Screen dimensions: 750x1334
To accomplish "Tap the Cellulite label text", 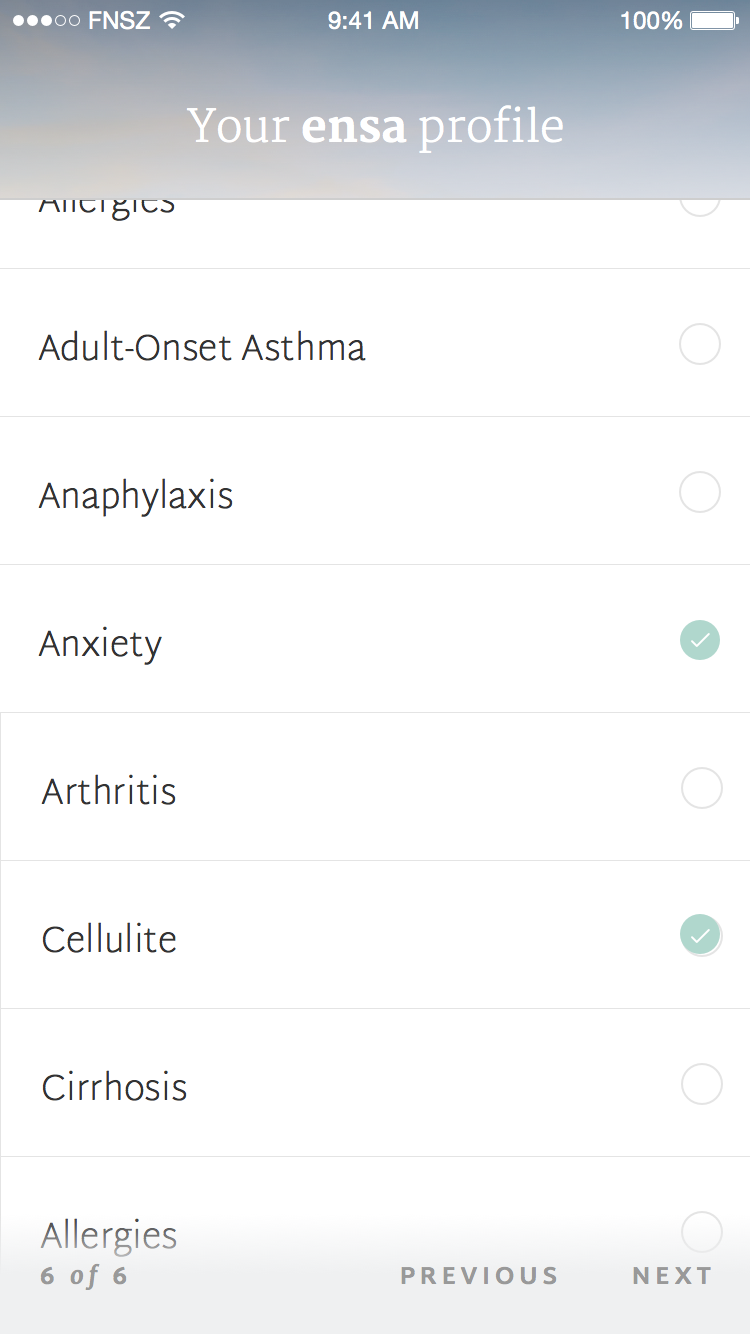I will (x=109, y=940).
